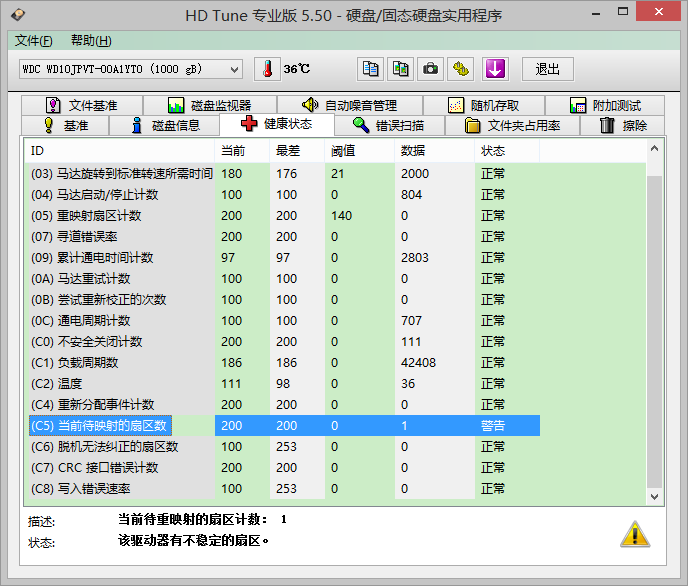This screenshot has height=586, width=688.
Task: Click the 警告 status cell in C5 row
Action: 493,426
